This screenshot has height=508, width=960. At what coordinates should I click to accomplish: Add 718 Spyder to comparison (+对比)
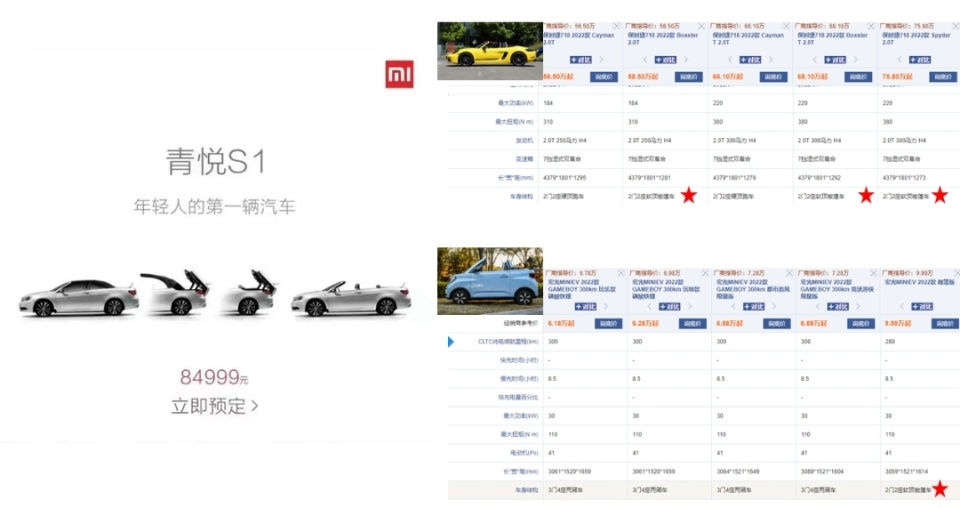click(x=920, y=59)
